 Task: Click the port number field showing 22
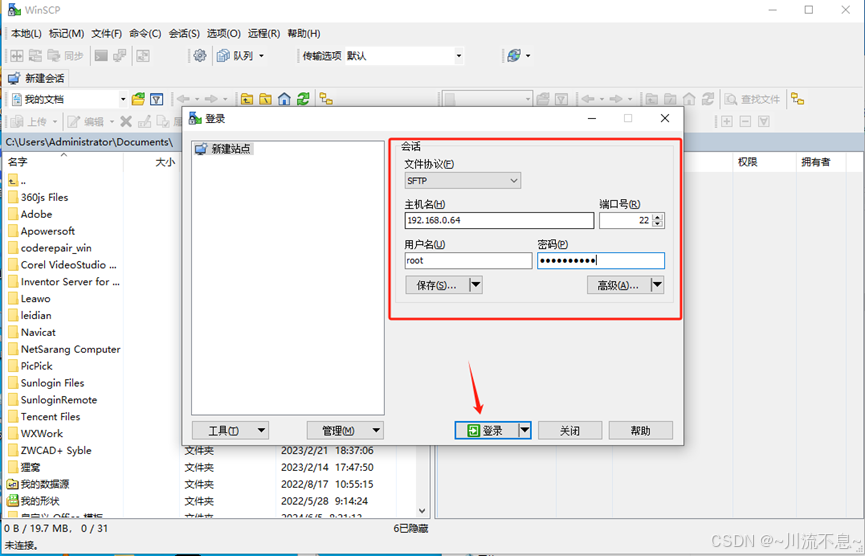(626, 220)
